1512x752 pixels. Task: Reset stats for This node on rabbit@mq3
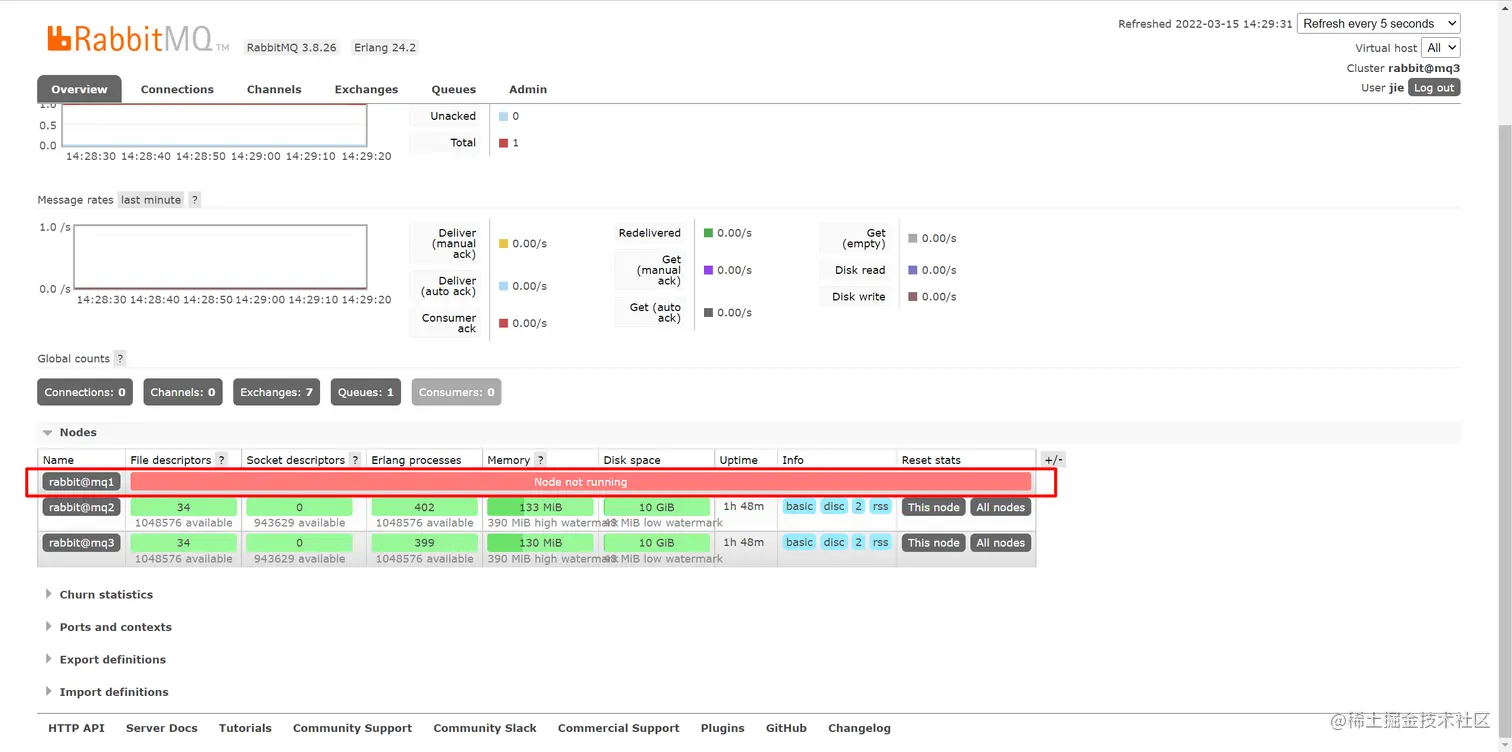pos(933,543)
